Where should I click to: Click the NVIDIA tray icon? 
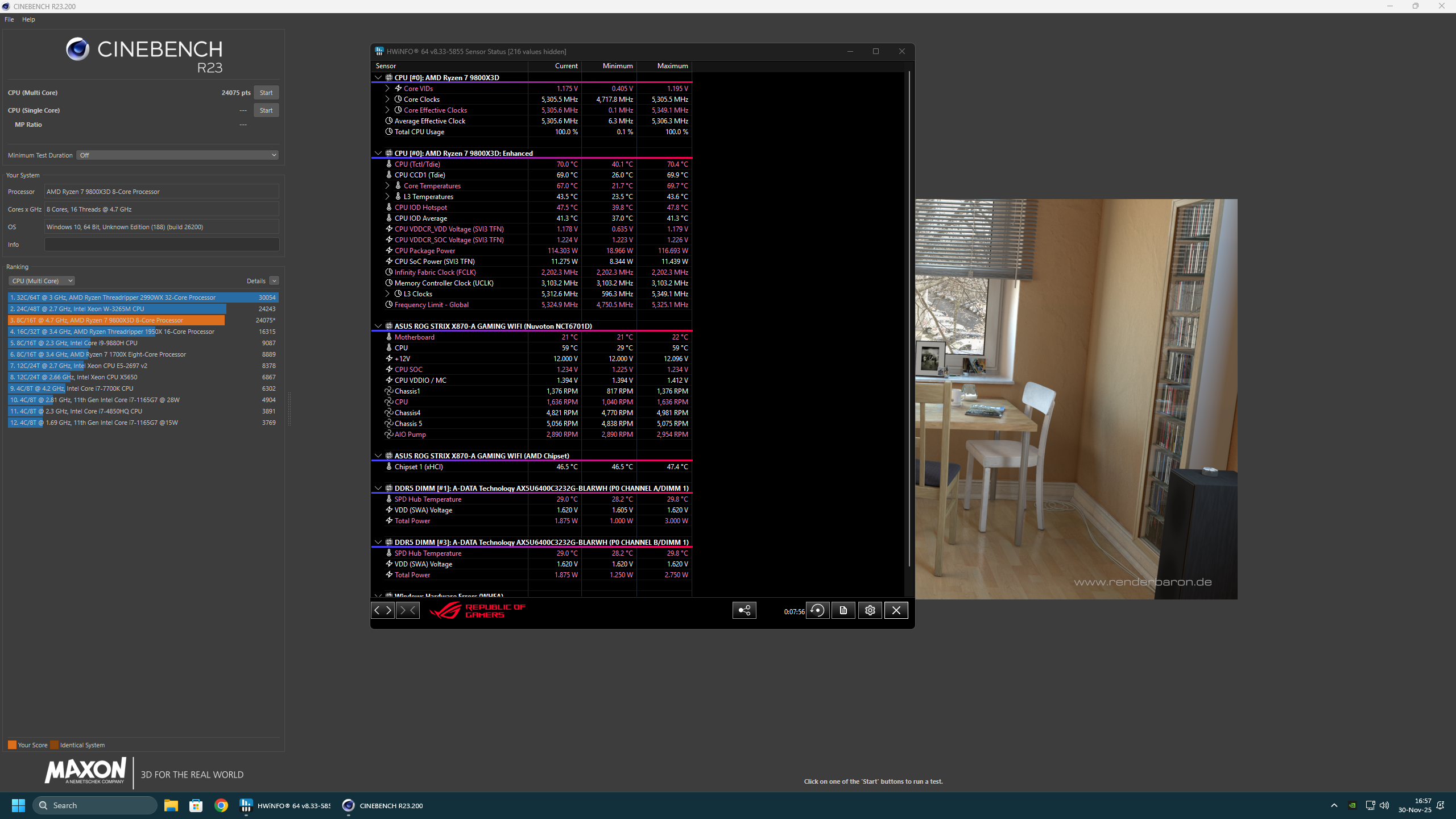point(1352,805)
